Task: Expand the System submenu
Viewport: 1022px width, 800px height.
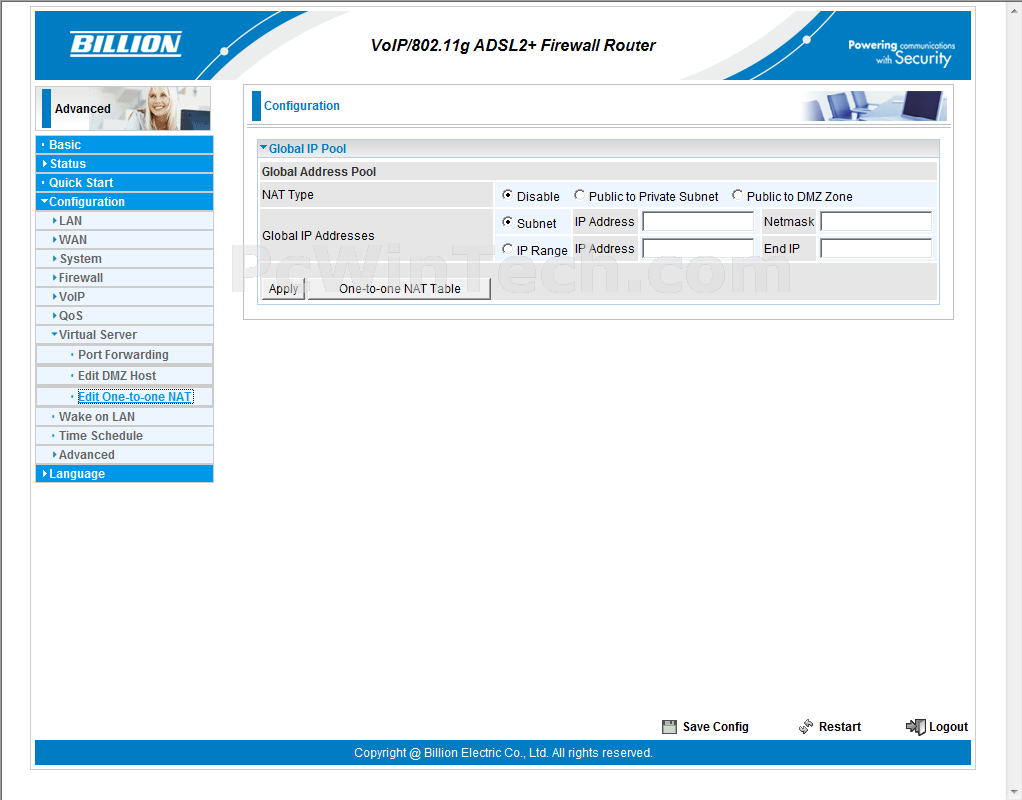Action: pyautogui.click(x=124, y=258)
